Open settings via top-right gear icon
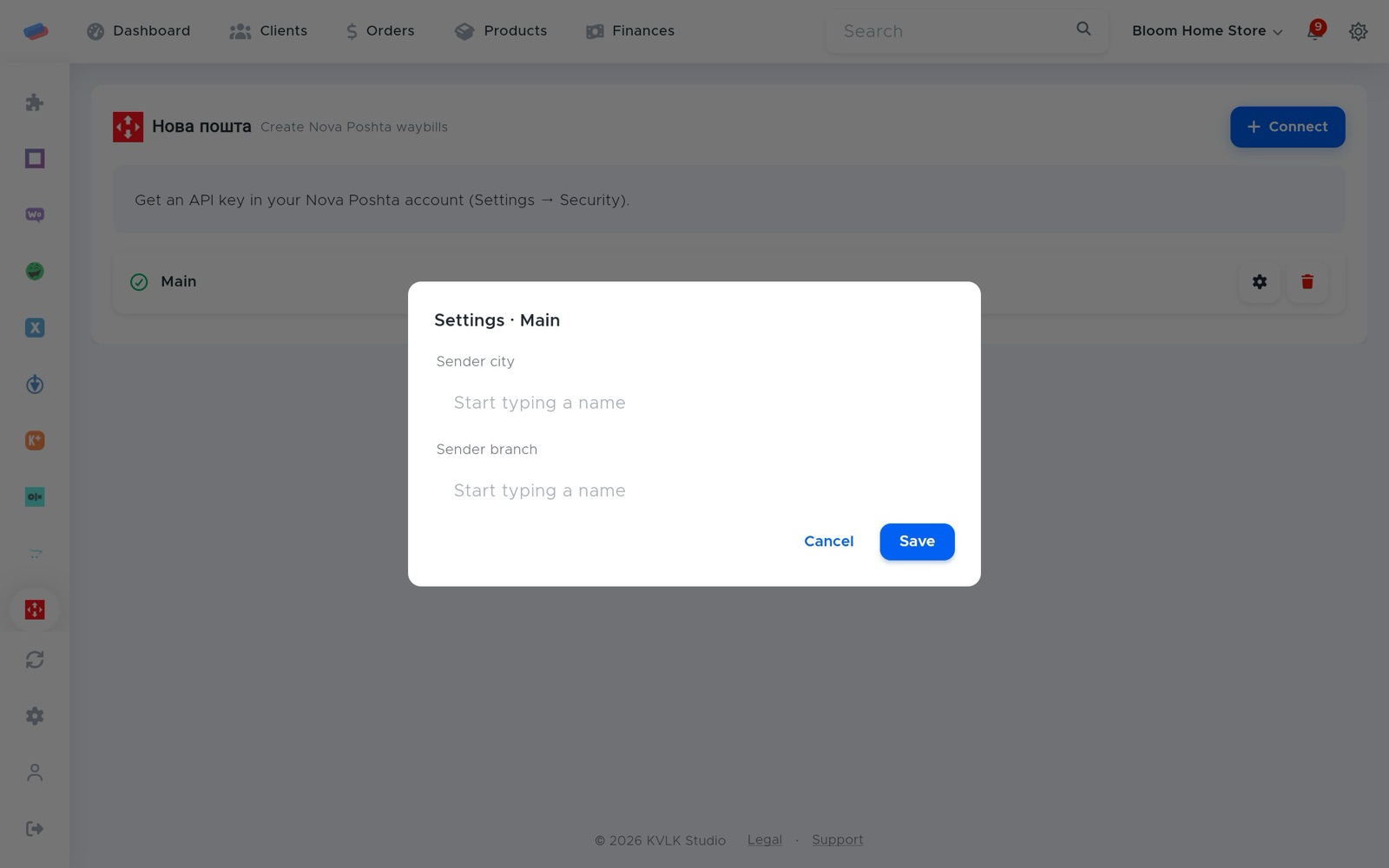Viewport: 1389px width, 868px height. (x=1359, y=31)
